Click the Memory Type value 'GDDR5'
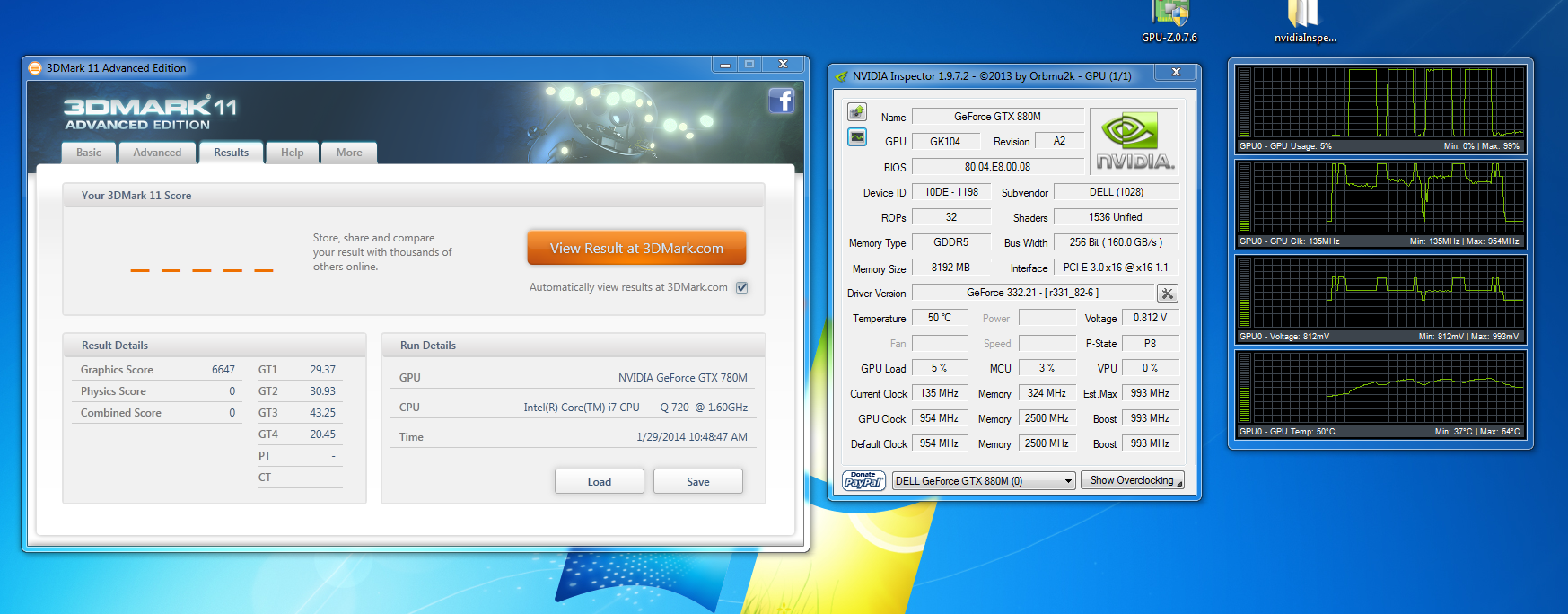The image size is (1568, 614). [x=951, y=242]
